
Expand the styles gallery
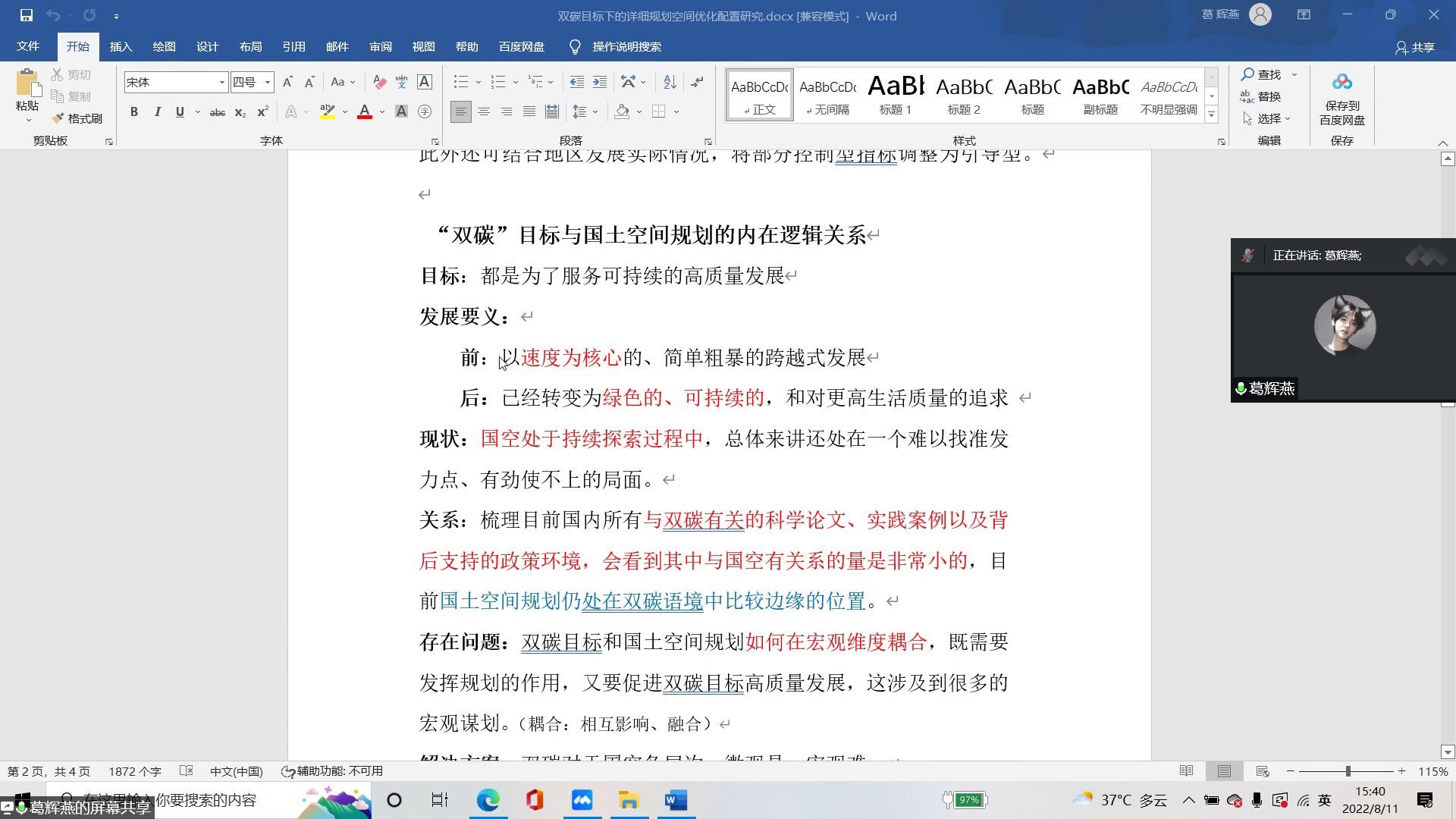click(x=1211, y=115)
